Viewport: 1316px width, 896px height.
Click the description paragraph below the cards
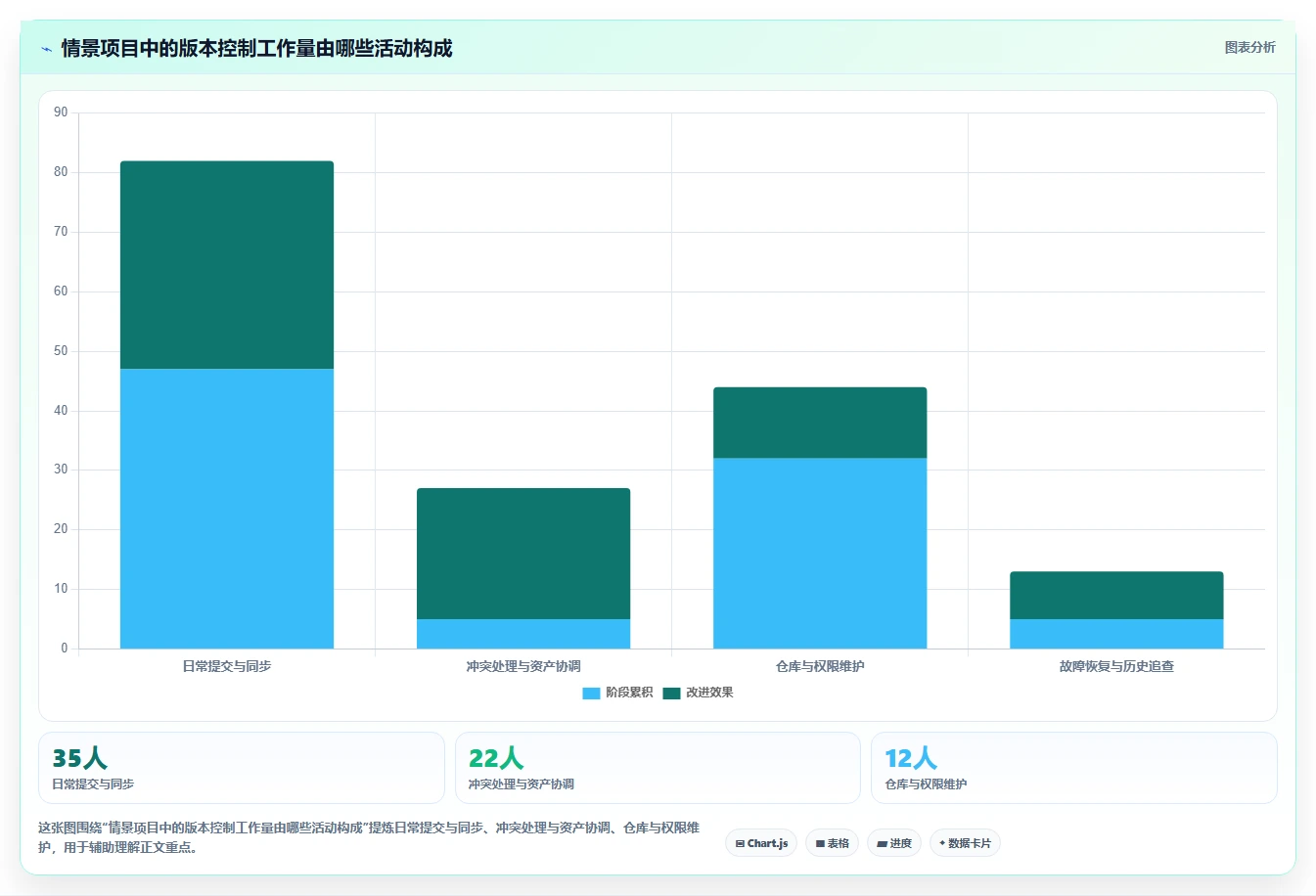point(369,837)
